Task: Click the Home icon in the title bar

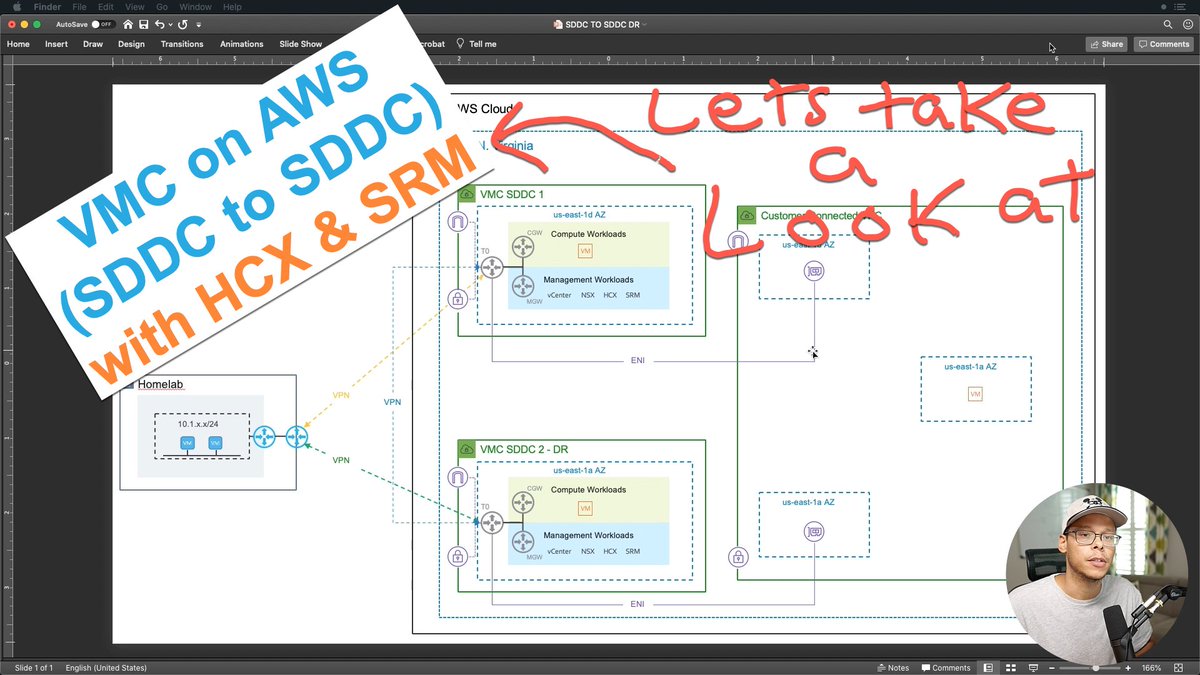Action: click(128, 23)
